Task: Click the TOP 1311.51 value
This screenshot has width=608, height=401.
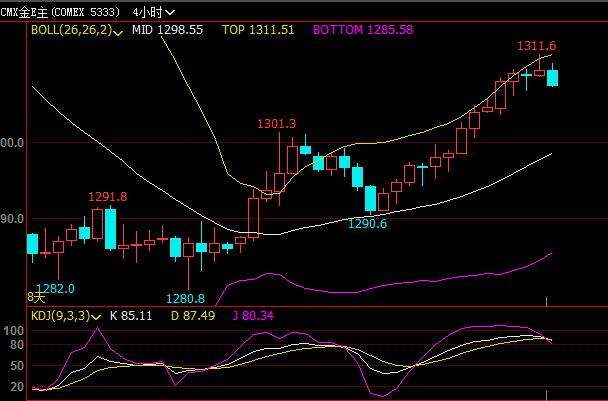Action: 258,30
